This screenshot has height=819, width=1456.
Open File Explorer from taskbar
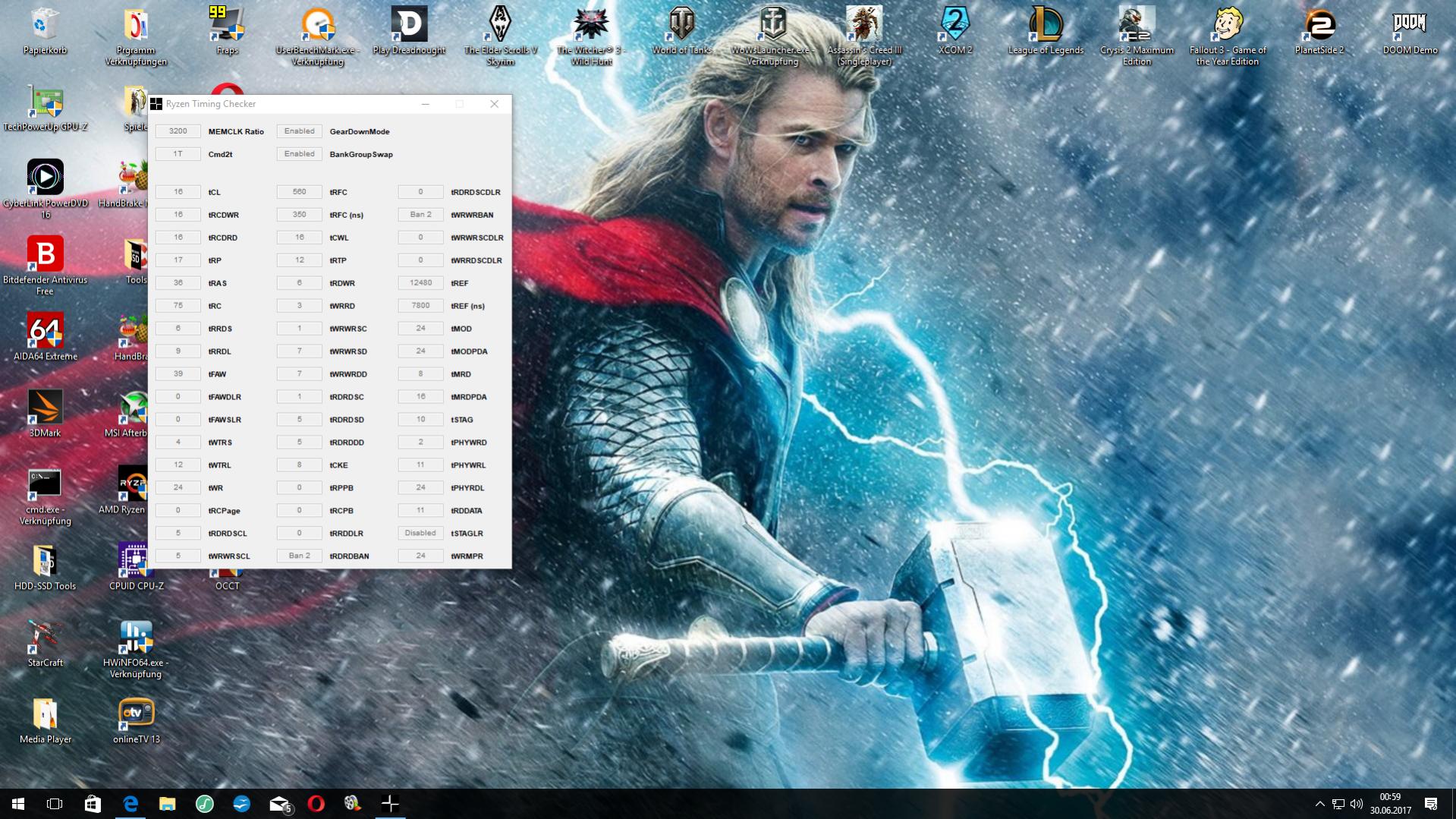tap(167, 804)
